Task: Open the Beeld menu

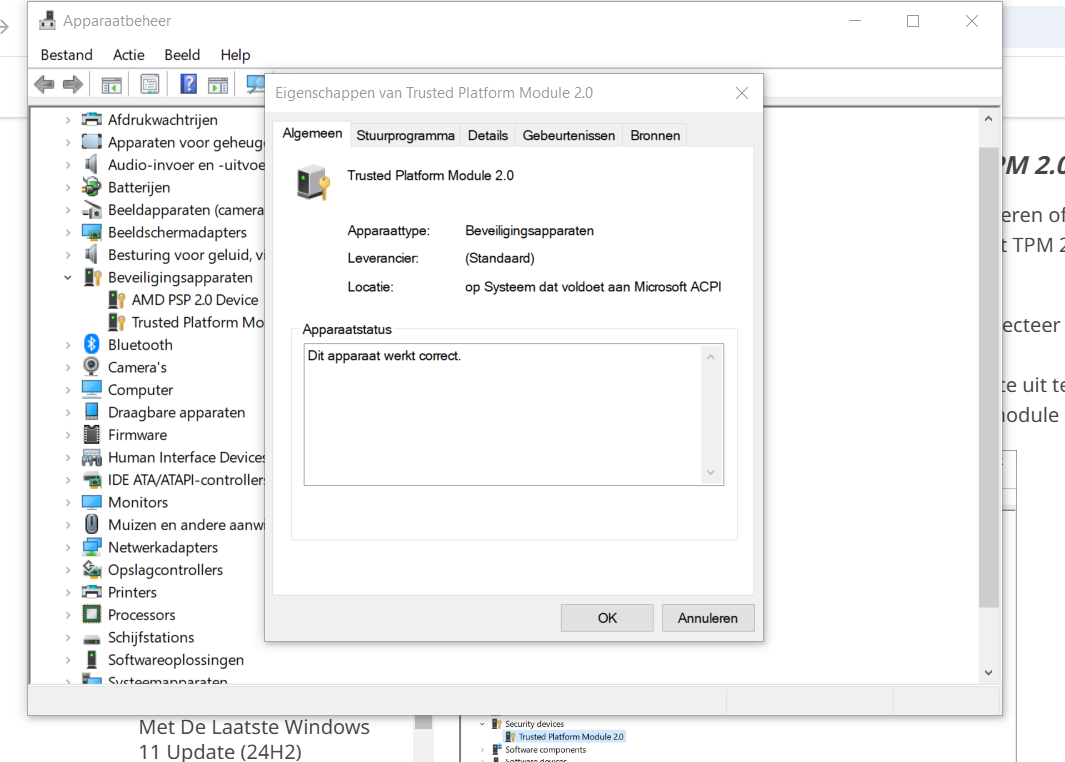Action: click(x=182, y=55)
